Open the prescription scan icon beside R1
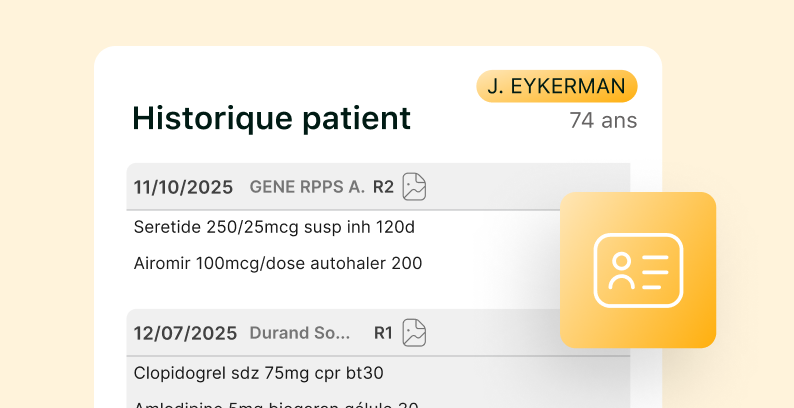This screenshot has height=408, width=794. [414, 332]
